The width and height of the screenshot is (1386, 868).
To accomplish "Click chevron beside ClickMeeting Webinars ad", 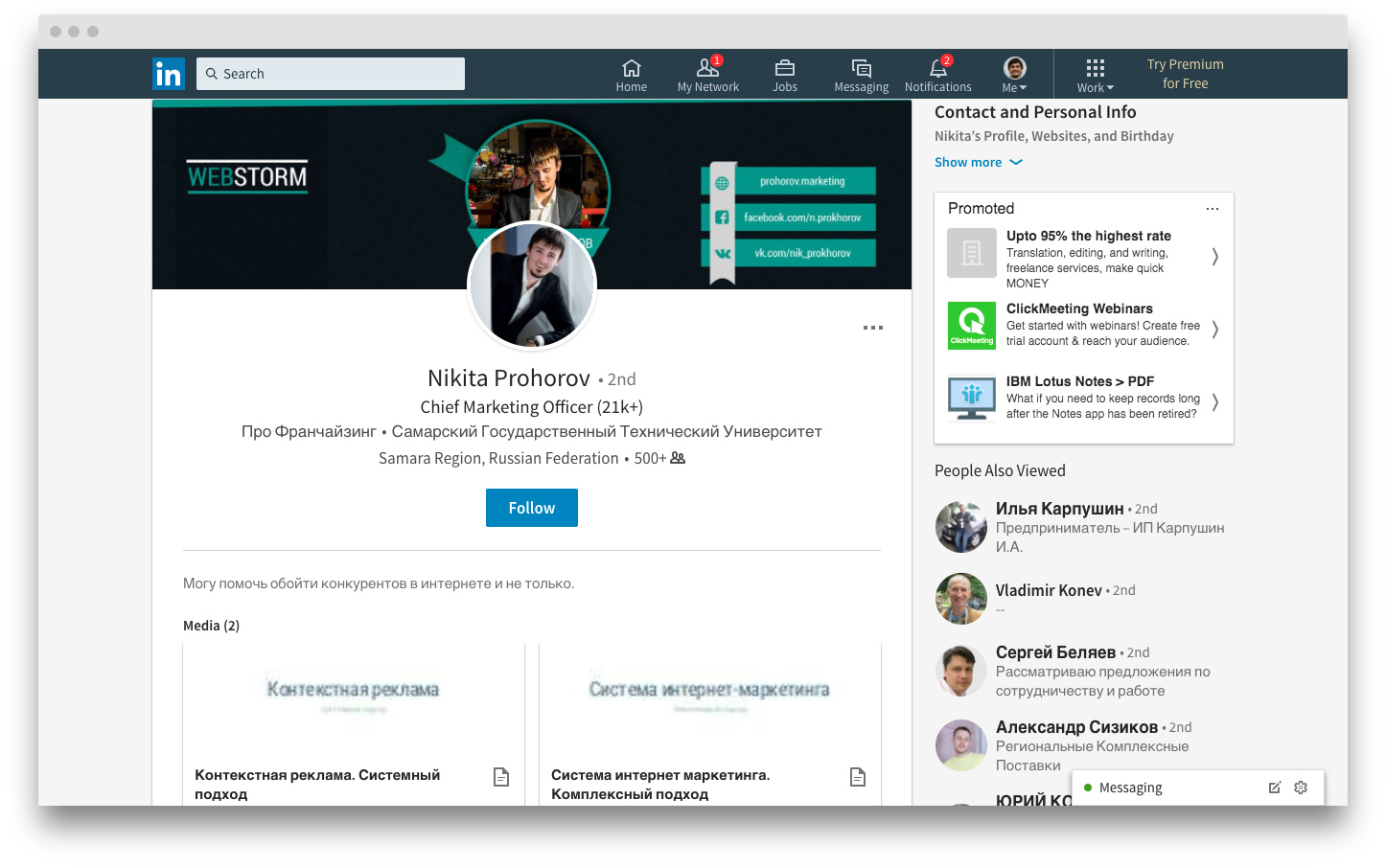I will pos(1215,330).
